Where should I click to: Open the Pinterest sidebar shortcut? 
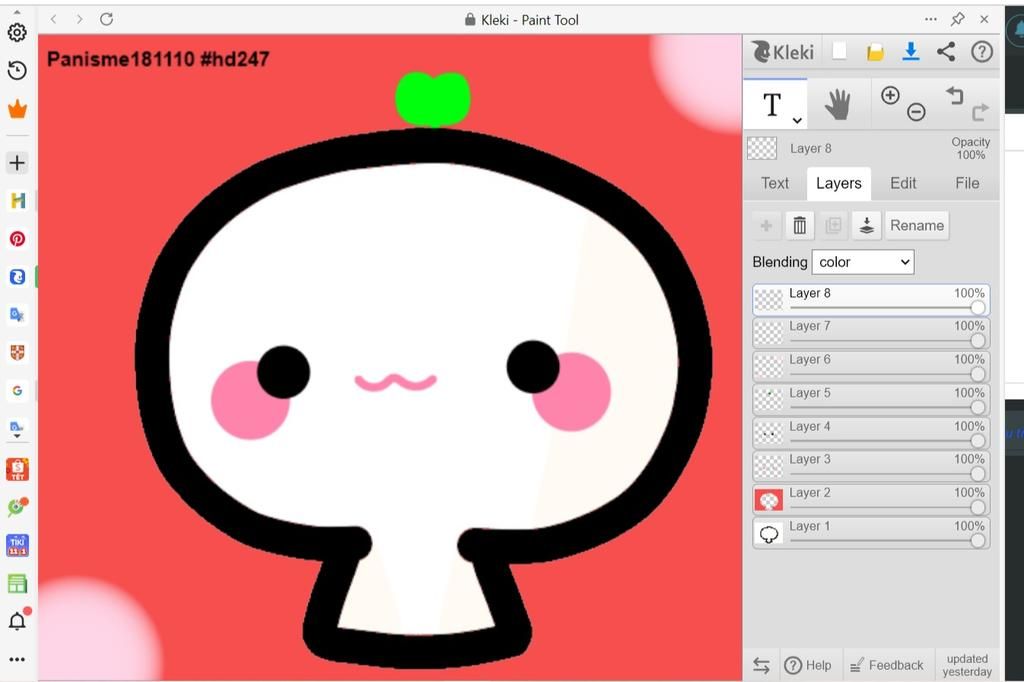pos(17,238)
